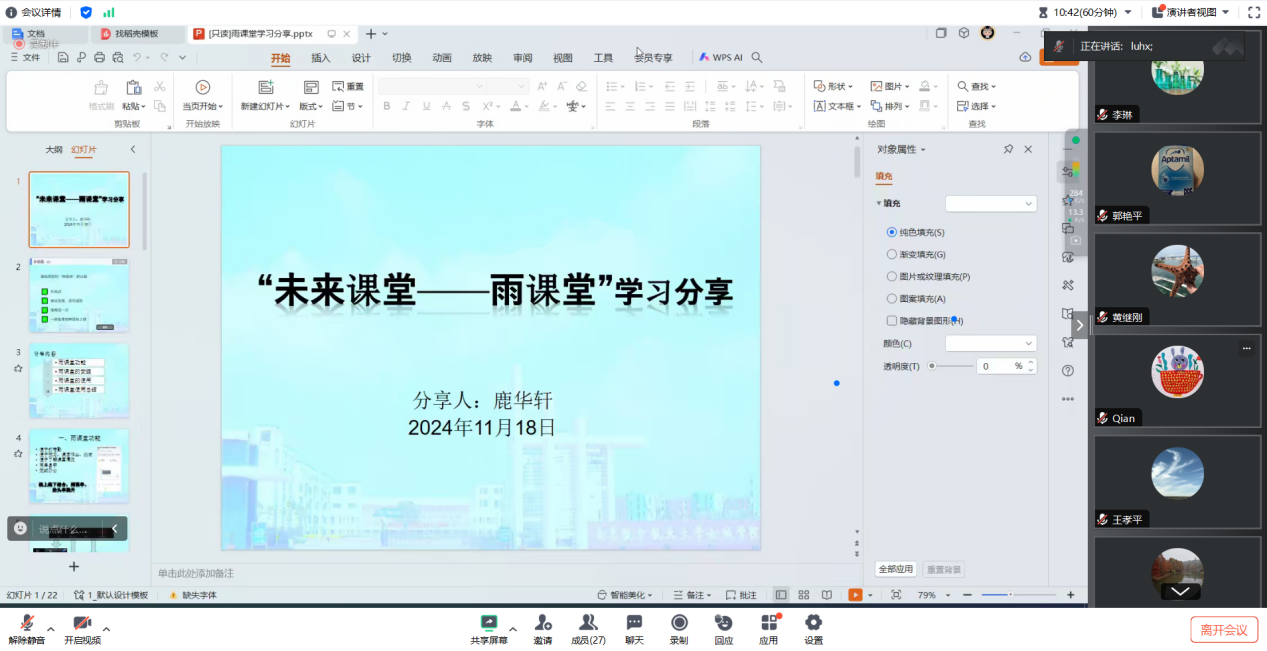The height and width of the screenshot is (651, 1267).
Task: Toggle the 隐藏背景图形 checkbox
Action: [x=892, y=321]
